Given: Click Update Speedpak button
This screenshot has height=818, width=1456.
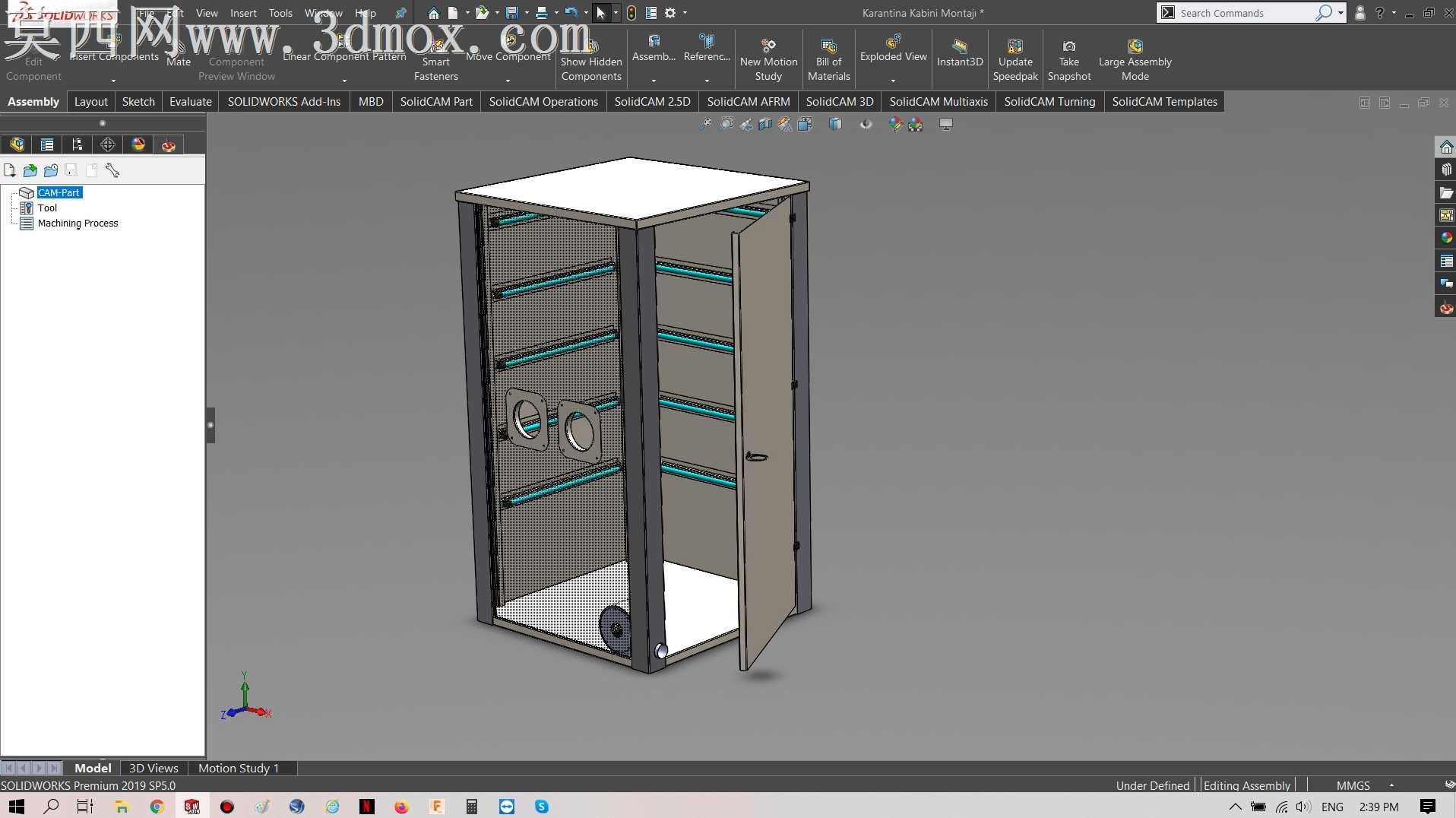Looking at the screenshot, I should pyautogui.click(x=1015, y=59).
